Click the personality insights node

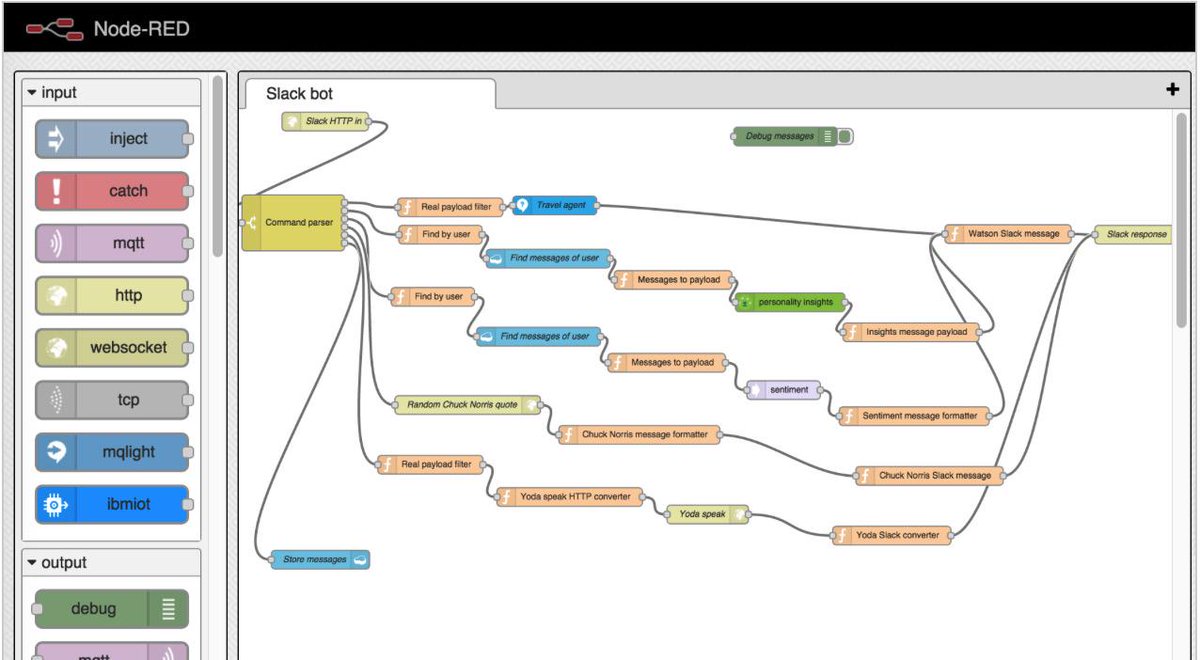(x=790, y=301)
